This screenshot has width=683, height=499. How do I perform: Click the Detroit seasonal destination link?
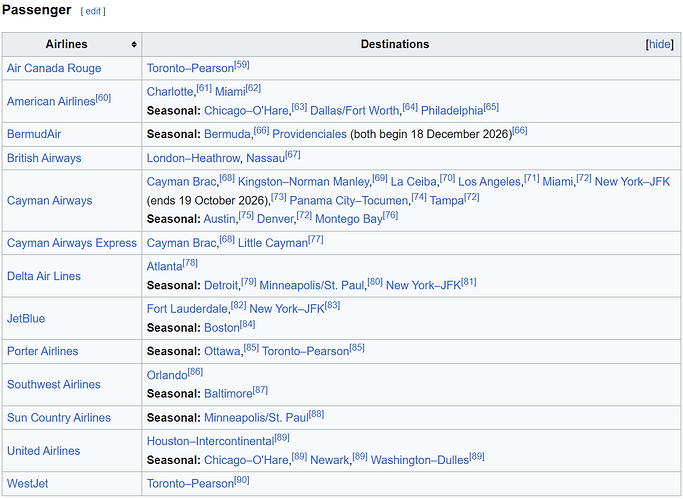coord(221,286)
